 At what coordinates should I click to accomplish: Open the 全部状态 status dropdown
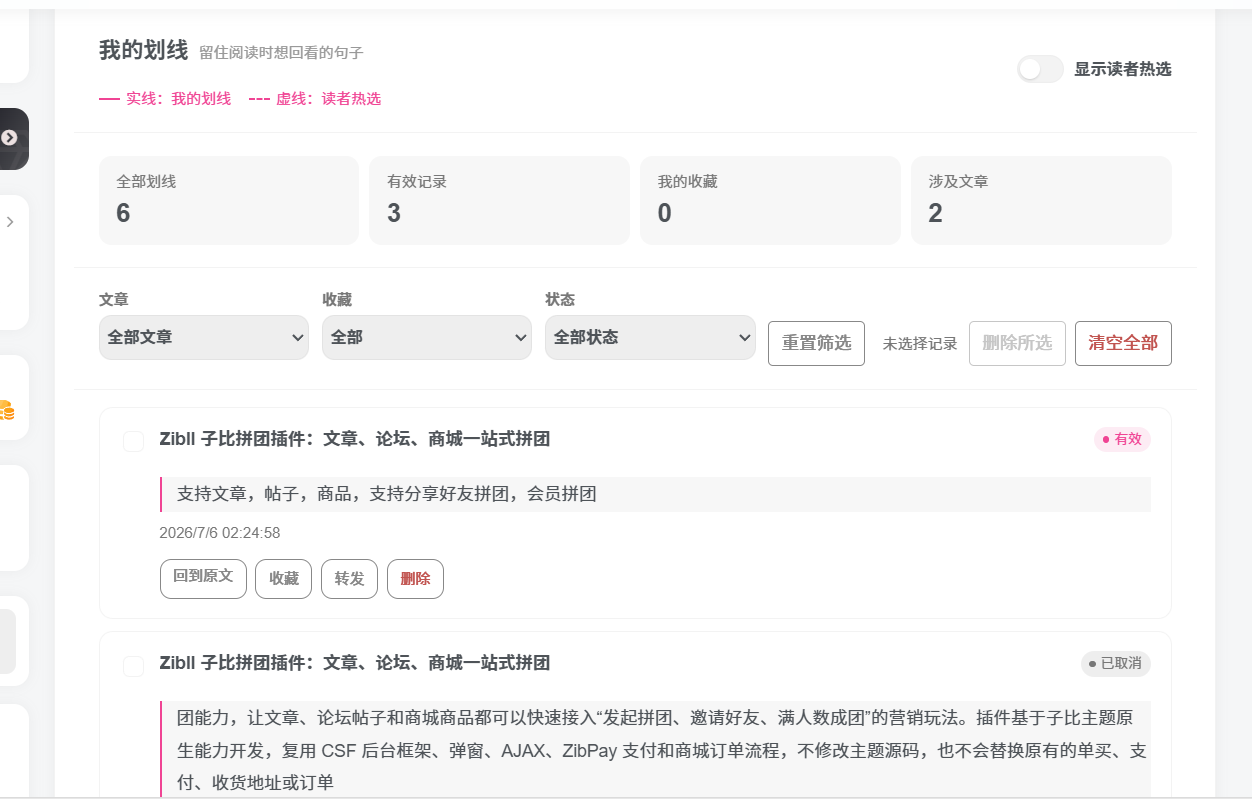point(650,337)
